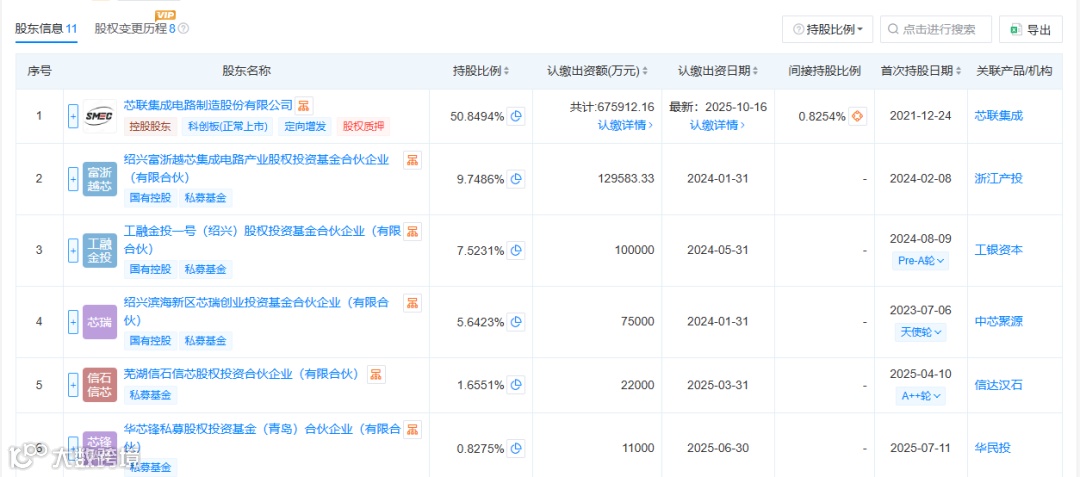This screenshot has height=477, width=1080.
Task: Open the A++轮 round dropdown
Action: (x=920, y=396)
